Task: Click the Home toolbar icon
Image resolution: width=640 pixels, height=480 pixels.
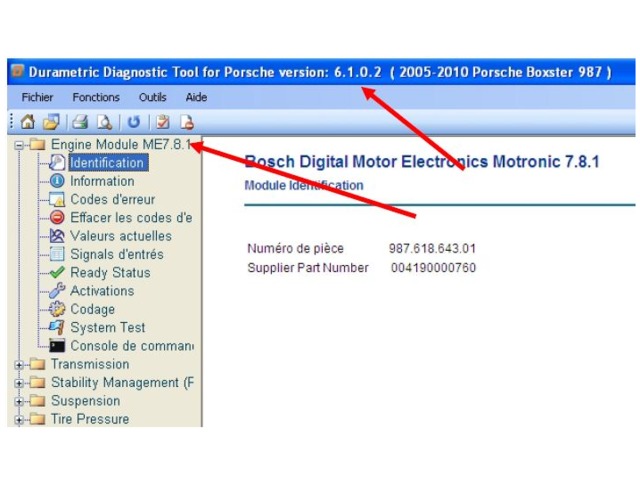Action: (x=28, y=122)
